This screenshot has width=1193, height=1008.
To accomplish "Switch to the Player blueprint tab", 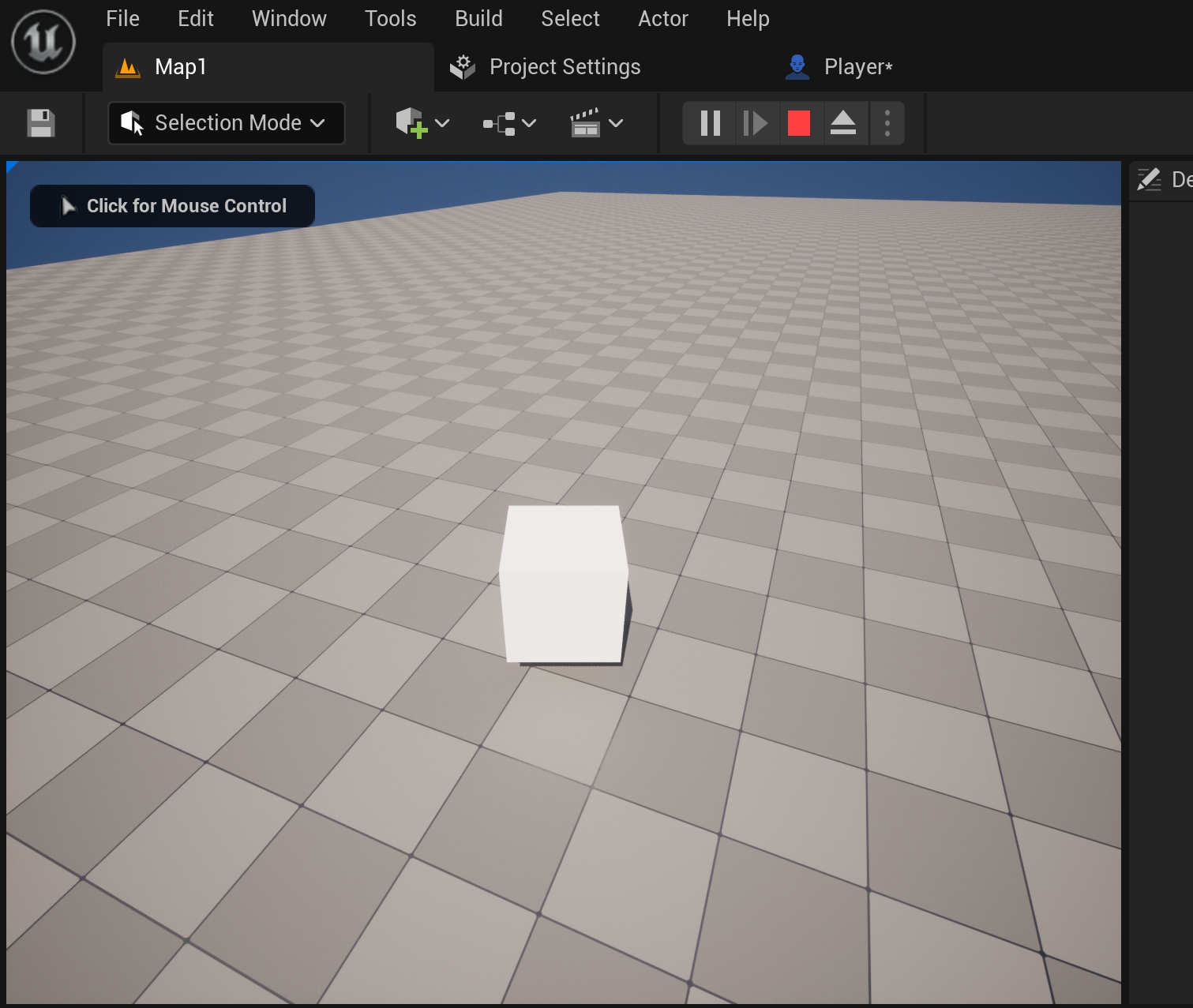I will [x=839, y=67].
